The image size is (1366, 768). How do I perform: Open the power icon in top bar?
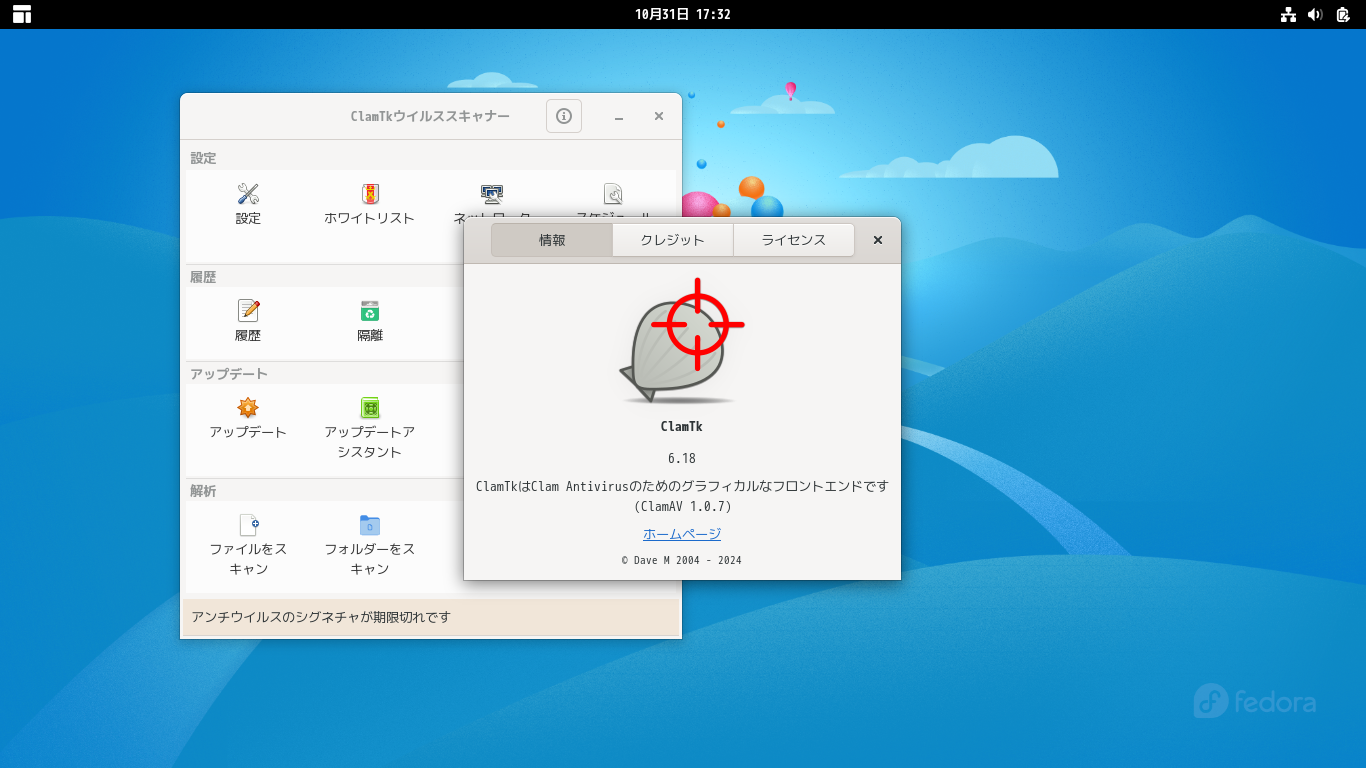(1343, 14)
